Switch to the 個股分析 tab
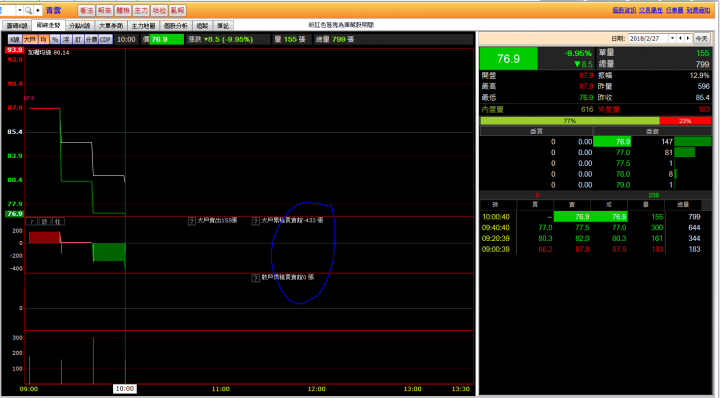Image resolution: width=720 pixels, height=398 pixels. pyautogui.click(x=176, y=26)
